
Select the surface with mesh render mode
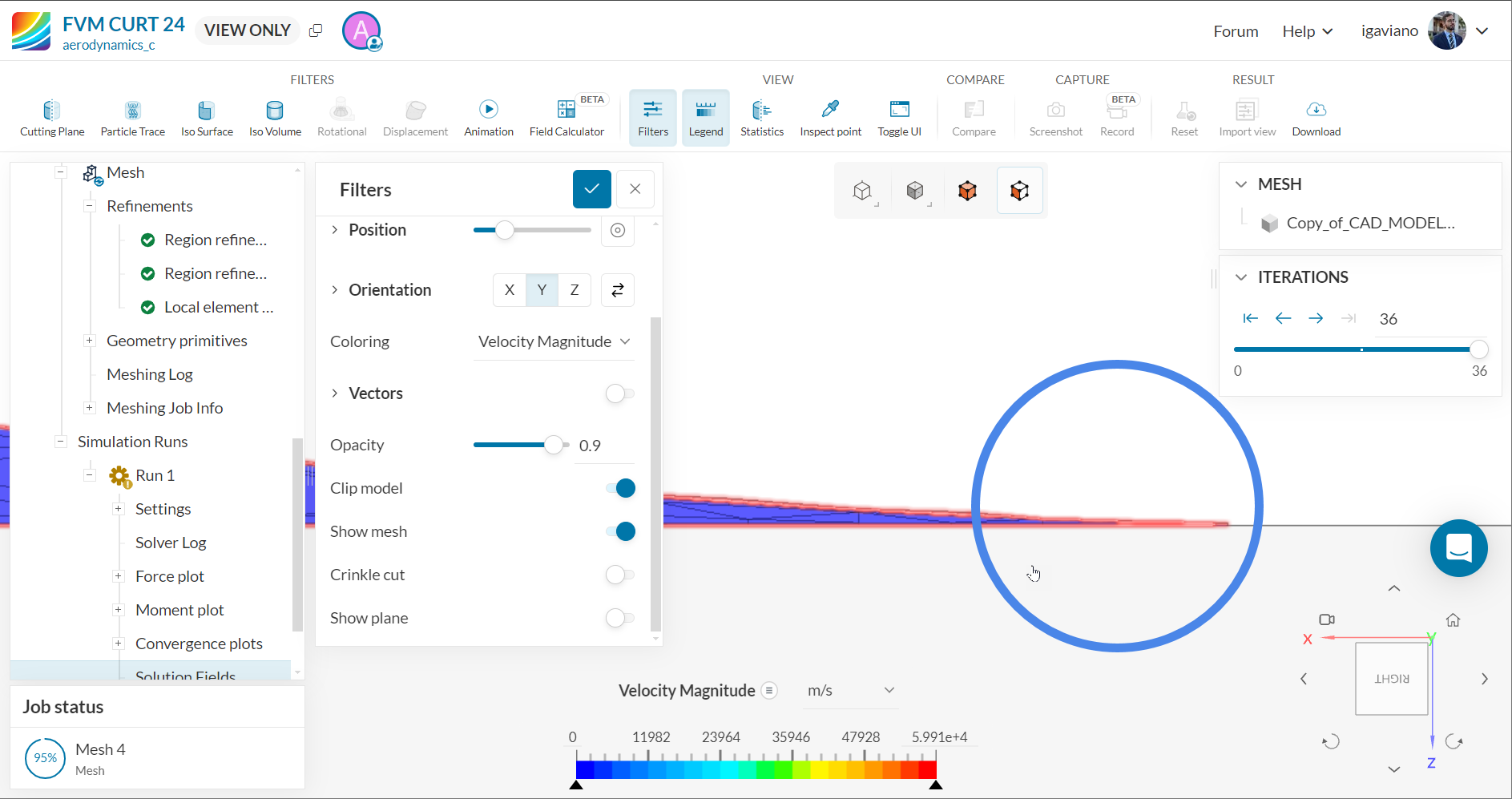1020,191
